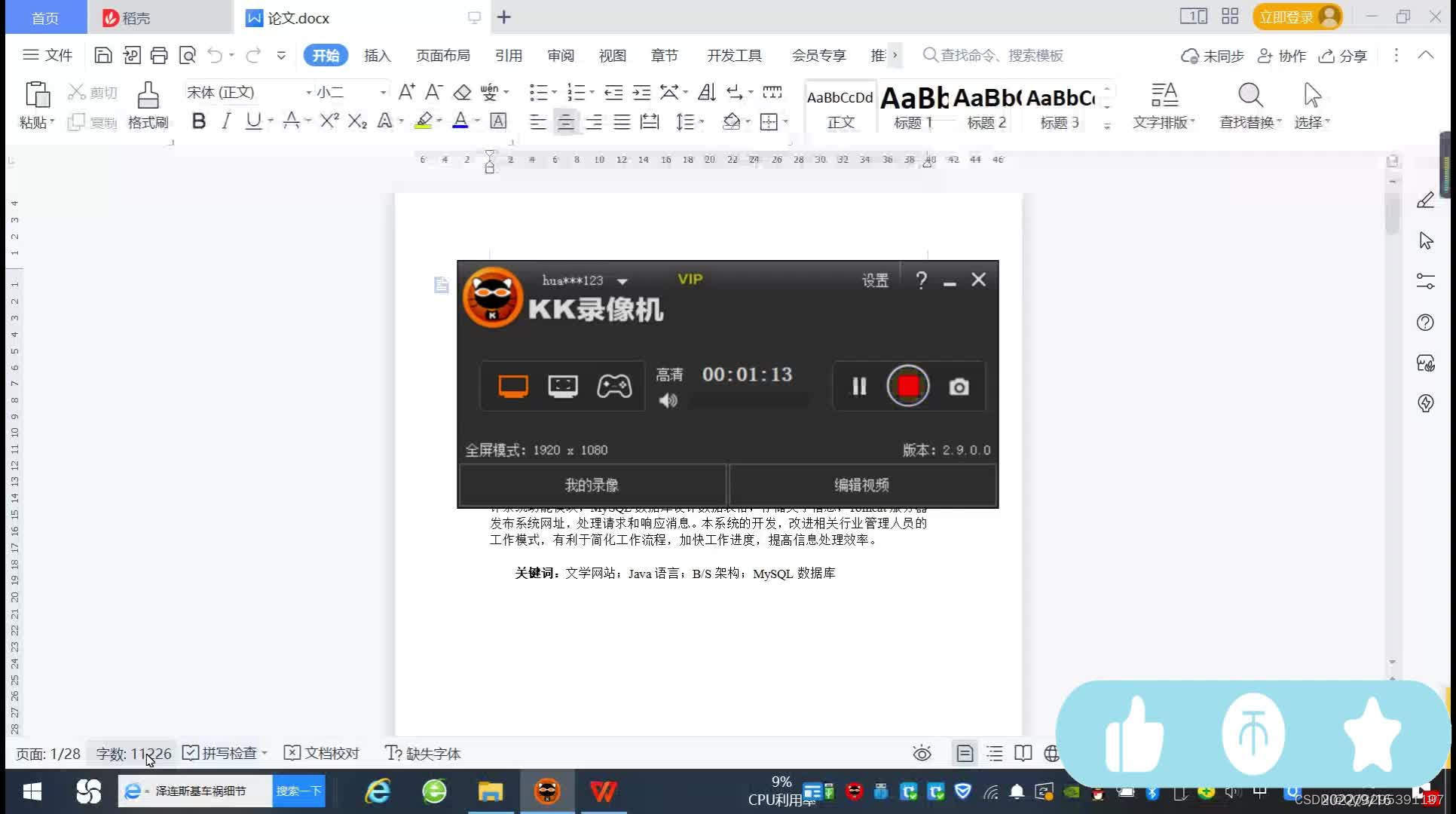Click the print preview icon
The width and height of the screenshot is (1456, 814).
(x=187, y=55)
